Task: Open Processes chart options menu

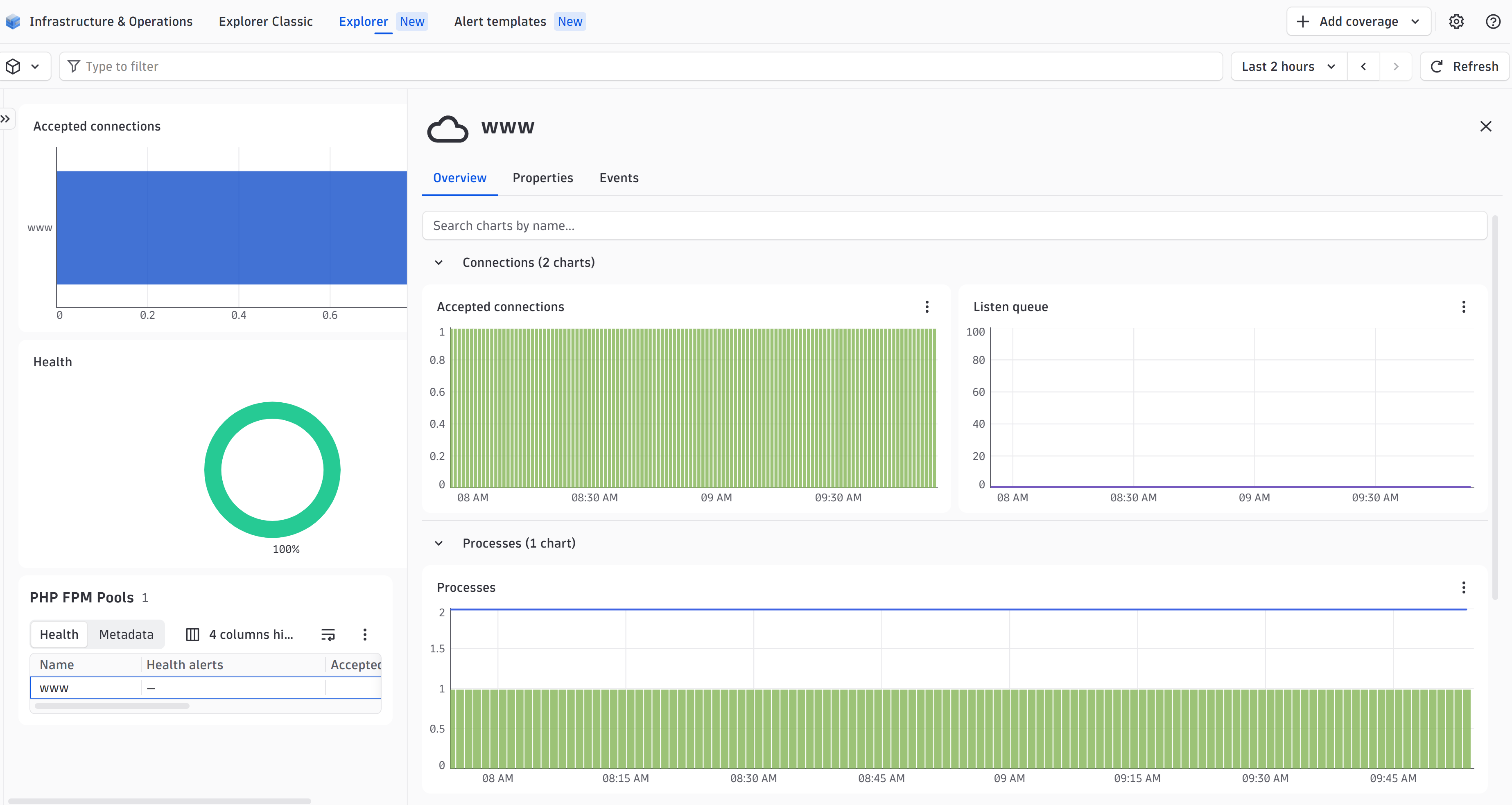Action: tap(1463, 587)
